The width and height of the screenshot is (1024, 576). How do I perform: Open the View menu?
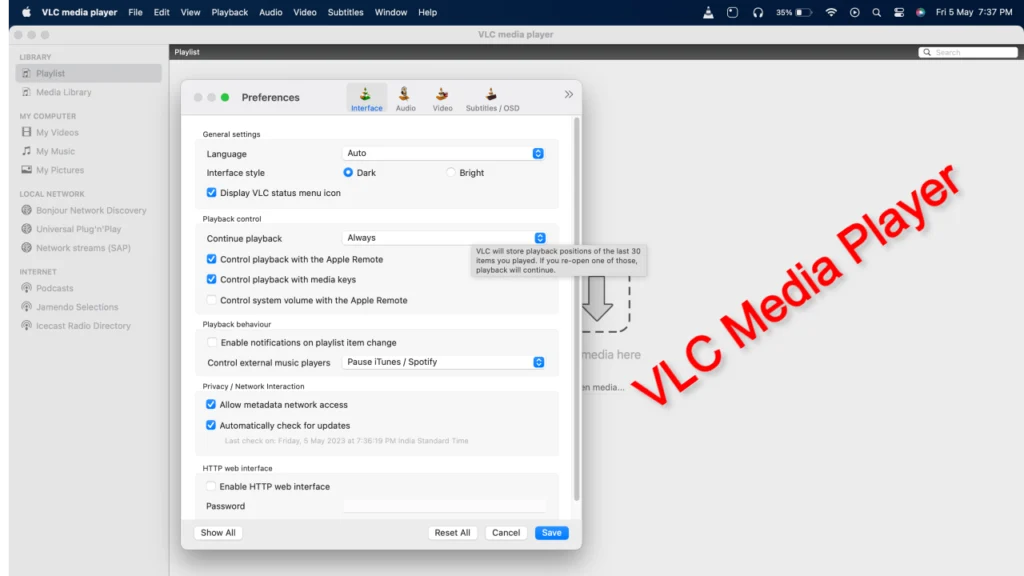click(190, 12)
